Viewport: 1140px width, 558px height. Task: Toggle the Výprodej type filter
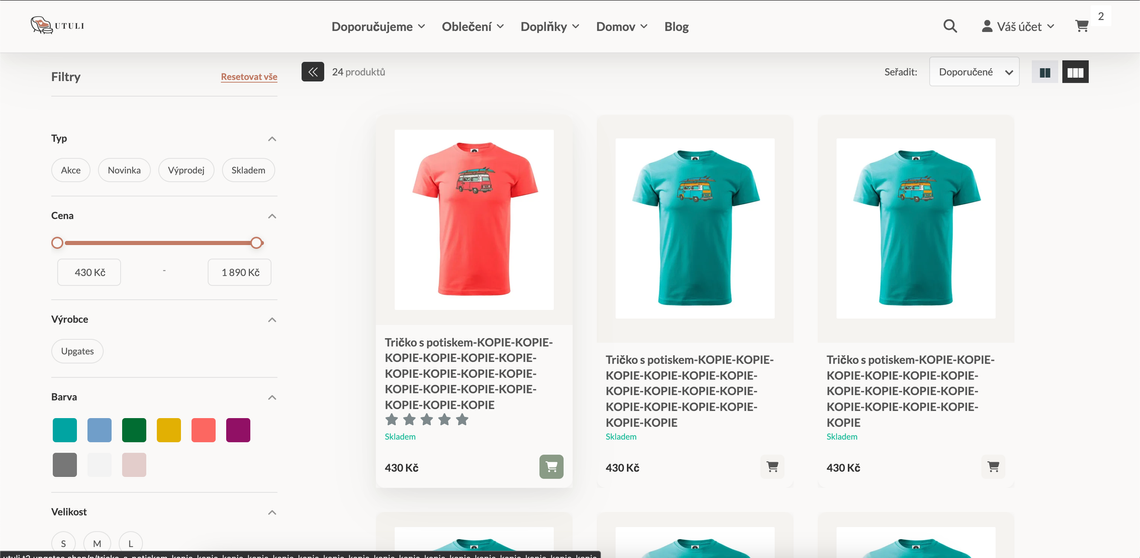(x=186, y=170)
